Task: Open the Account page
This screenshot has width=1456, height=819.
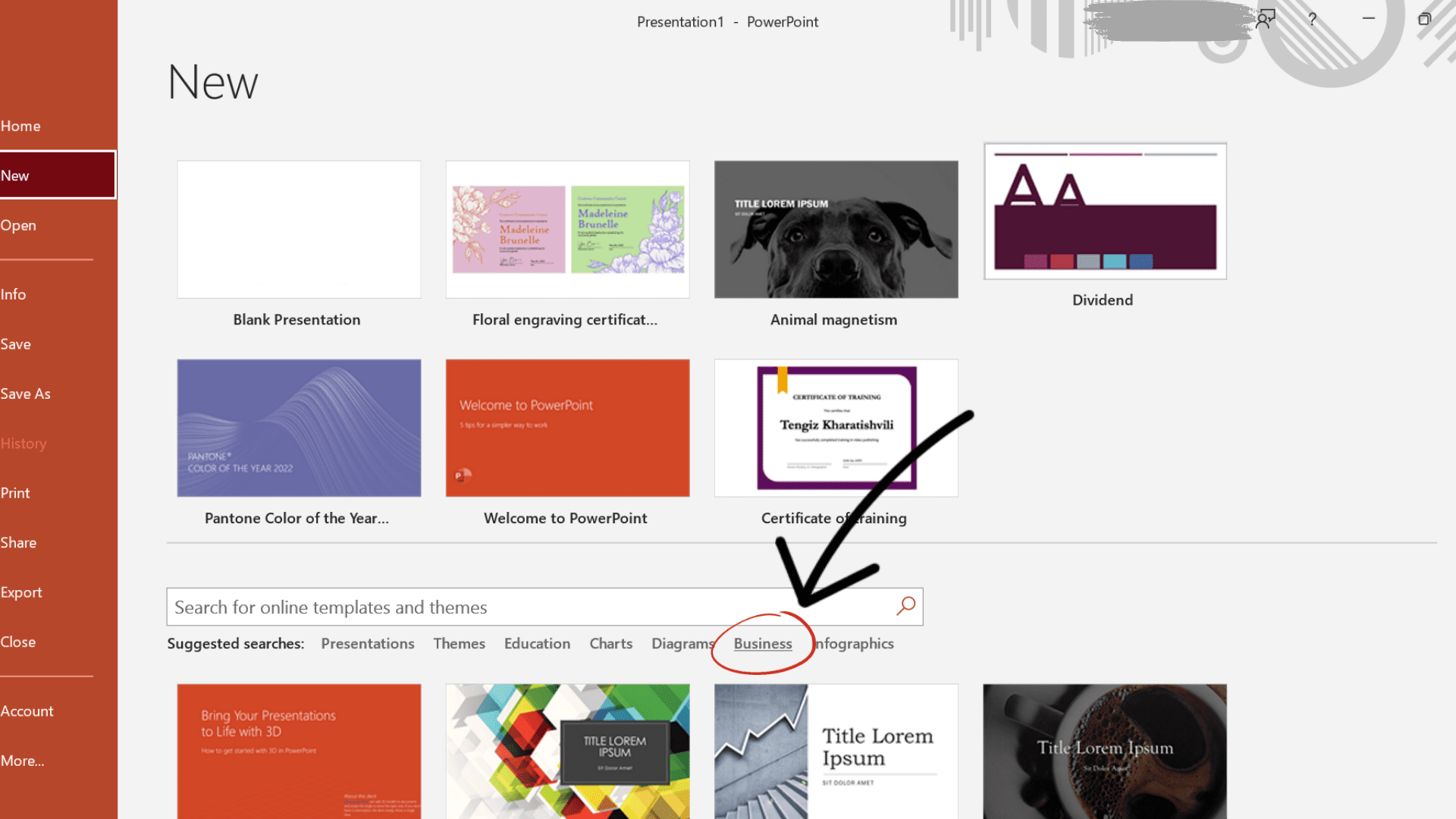Action: click(27, 711)
